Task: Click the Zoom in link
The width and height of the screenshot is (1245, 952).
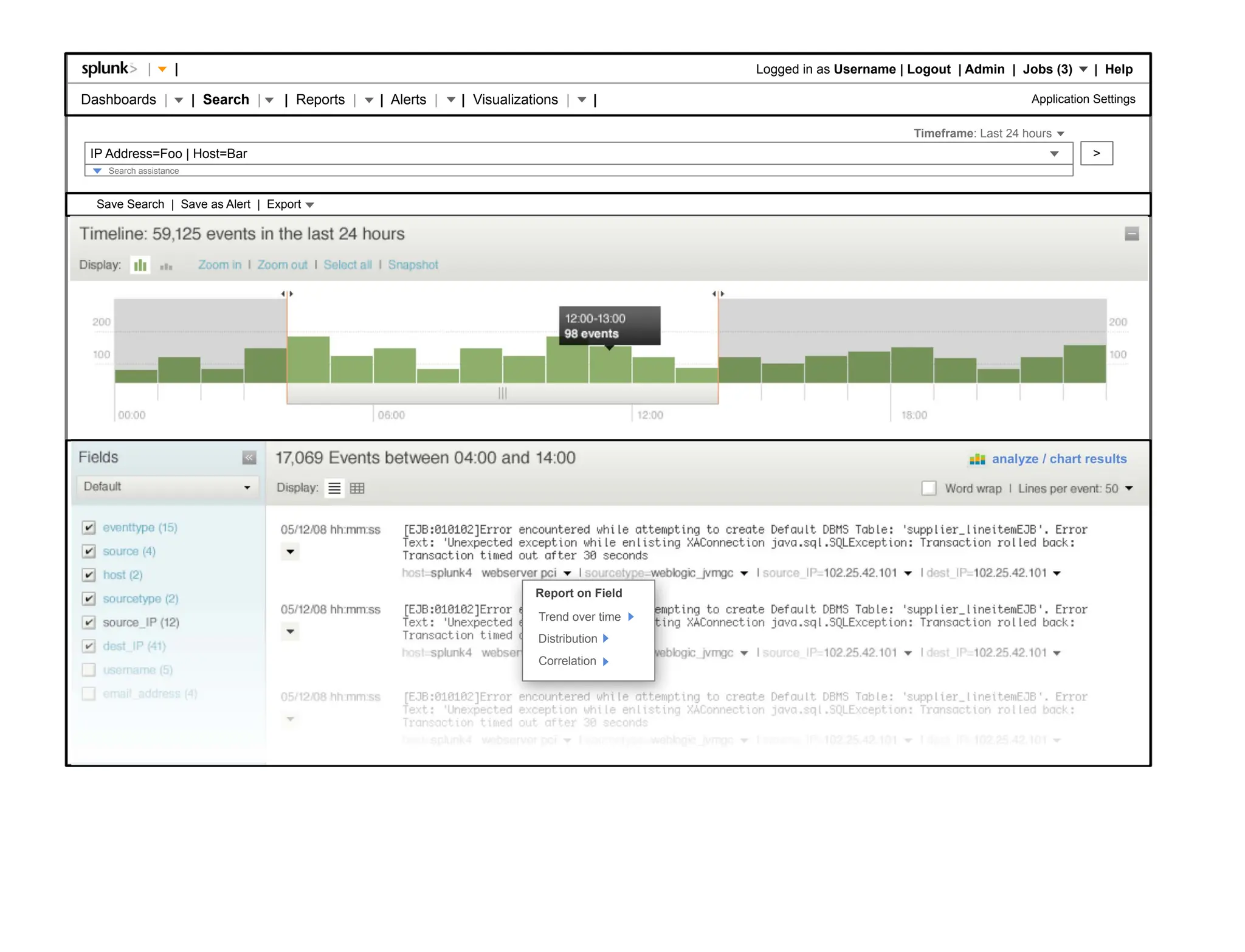Action: (x=219, y=265)
